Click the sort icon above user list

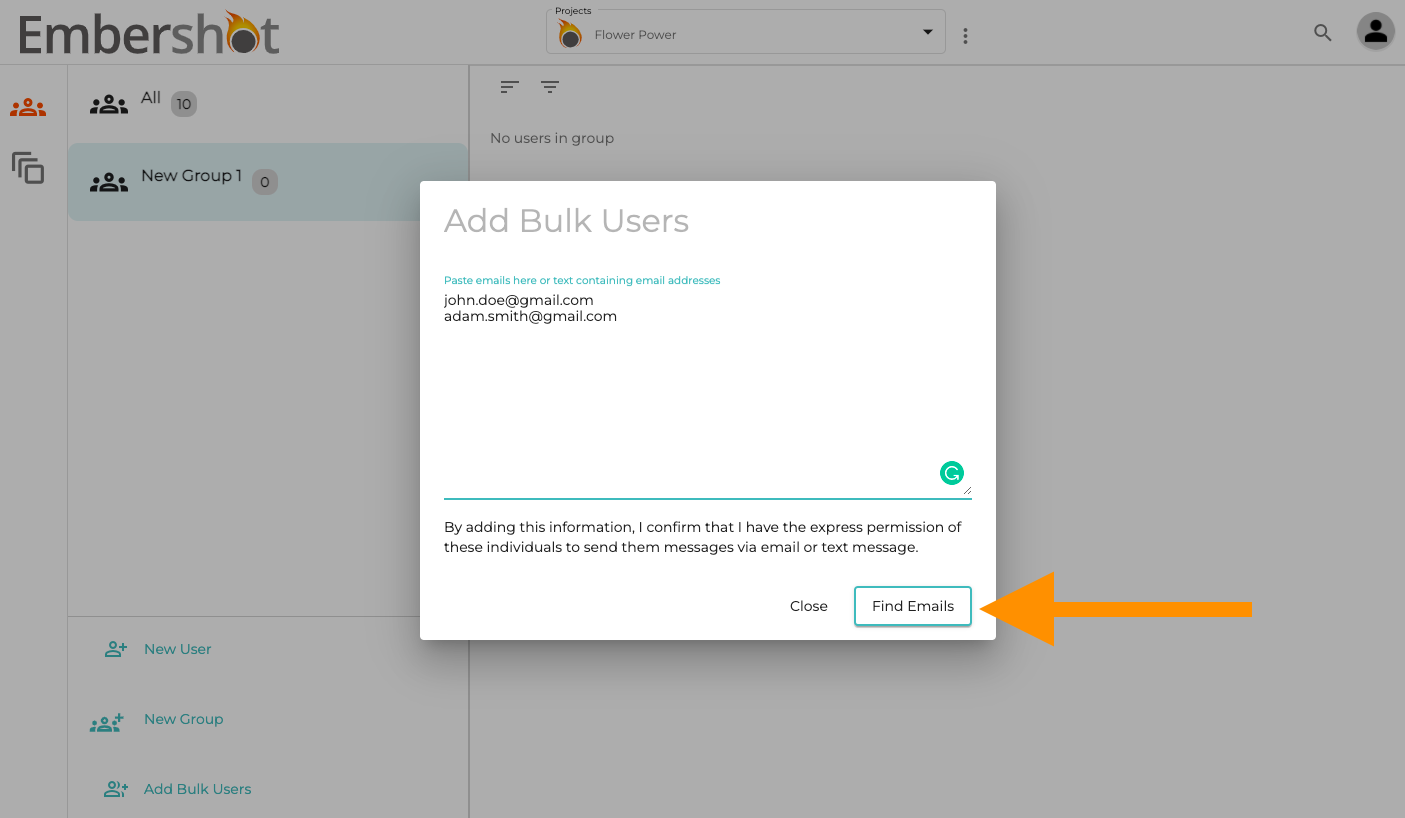(510, 87)
